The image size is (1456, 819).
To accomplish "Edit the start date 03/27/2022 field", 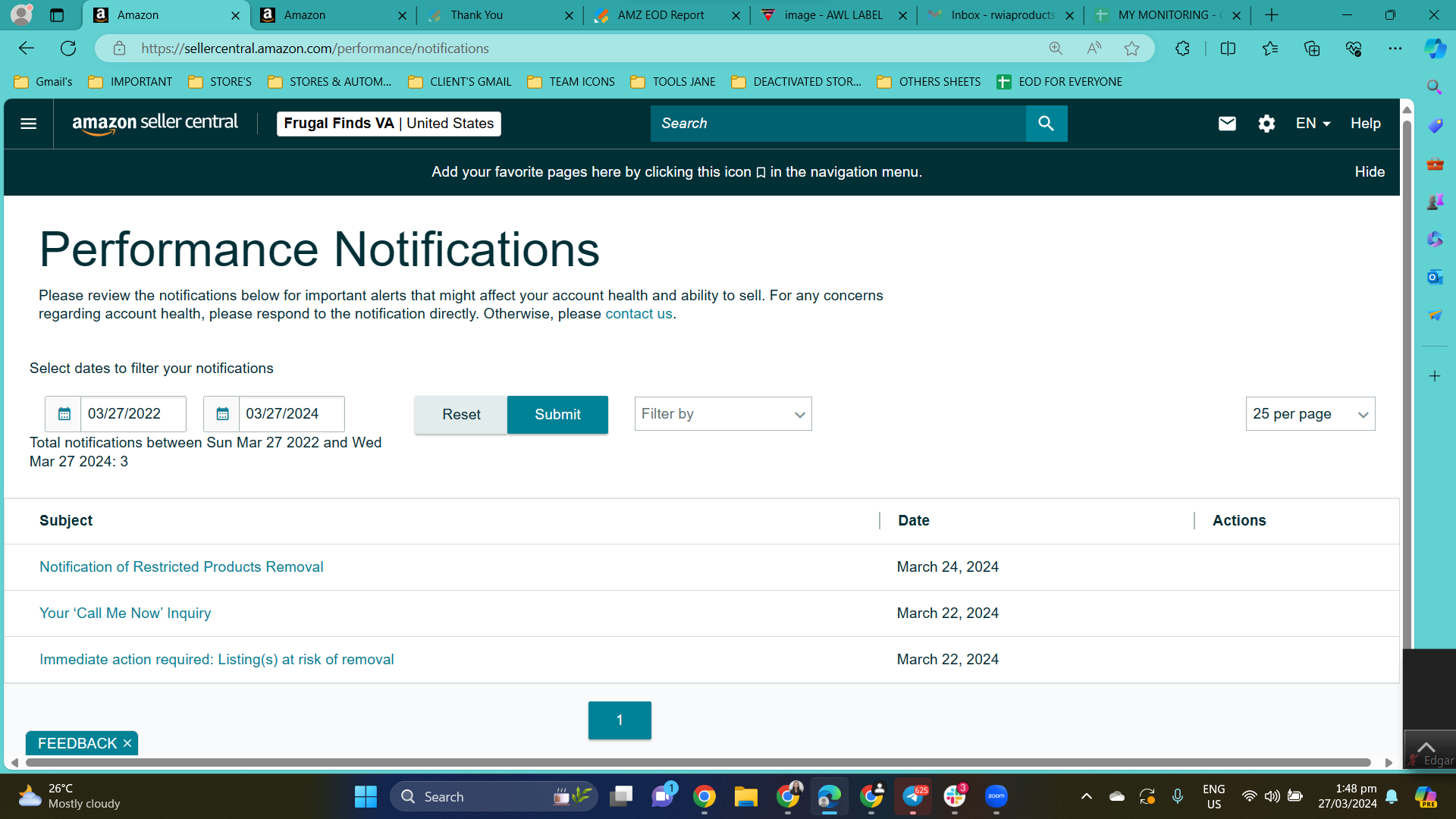I will click(133, 414).
